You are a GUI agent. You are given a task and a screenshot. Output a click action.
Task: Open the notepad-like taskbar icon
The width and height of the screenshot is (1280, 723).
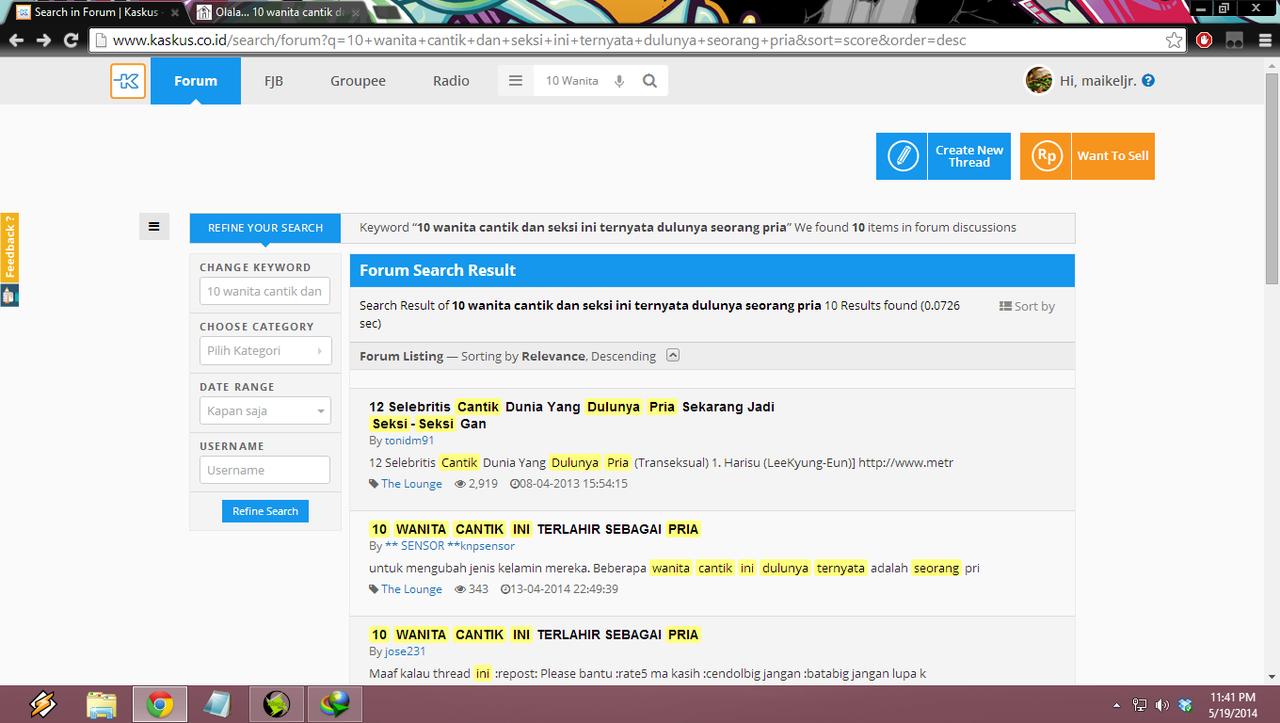pyautogui.click(x=216, y=704)
